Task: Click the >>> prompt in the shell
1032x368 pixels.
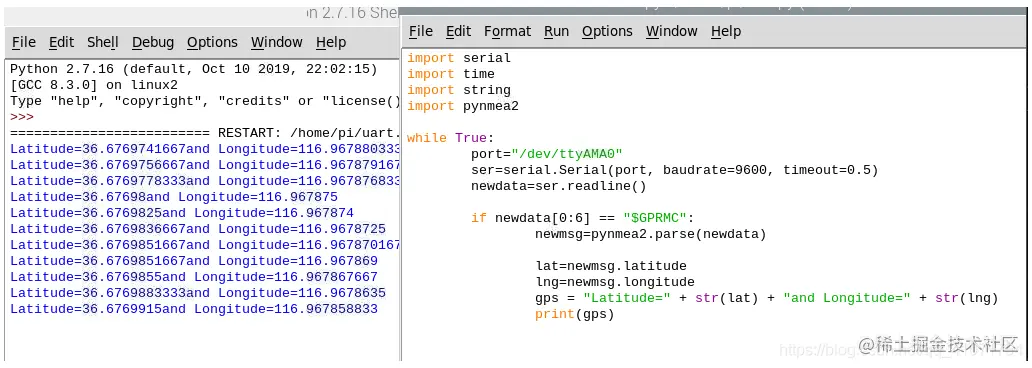Action: click(x=22, y=117)
